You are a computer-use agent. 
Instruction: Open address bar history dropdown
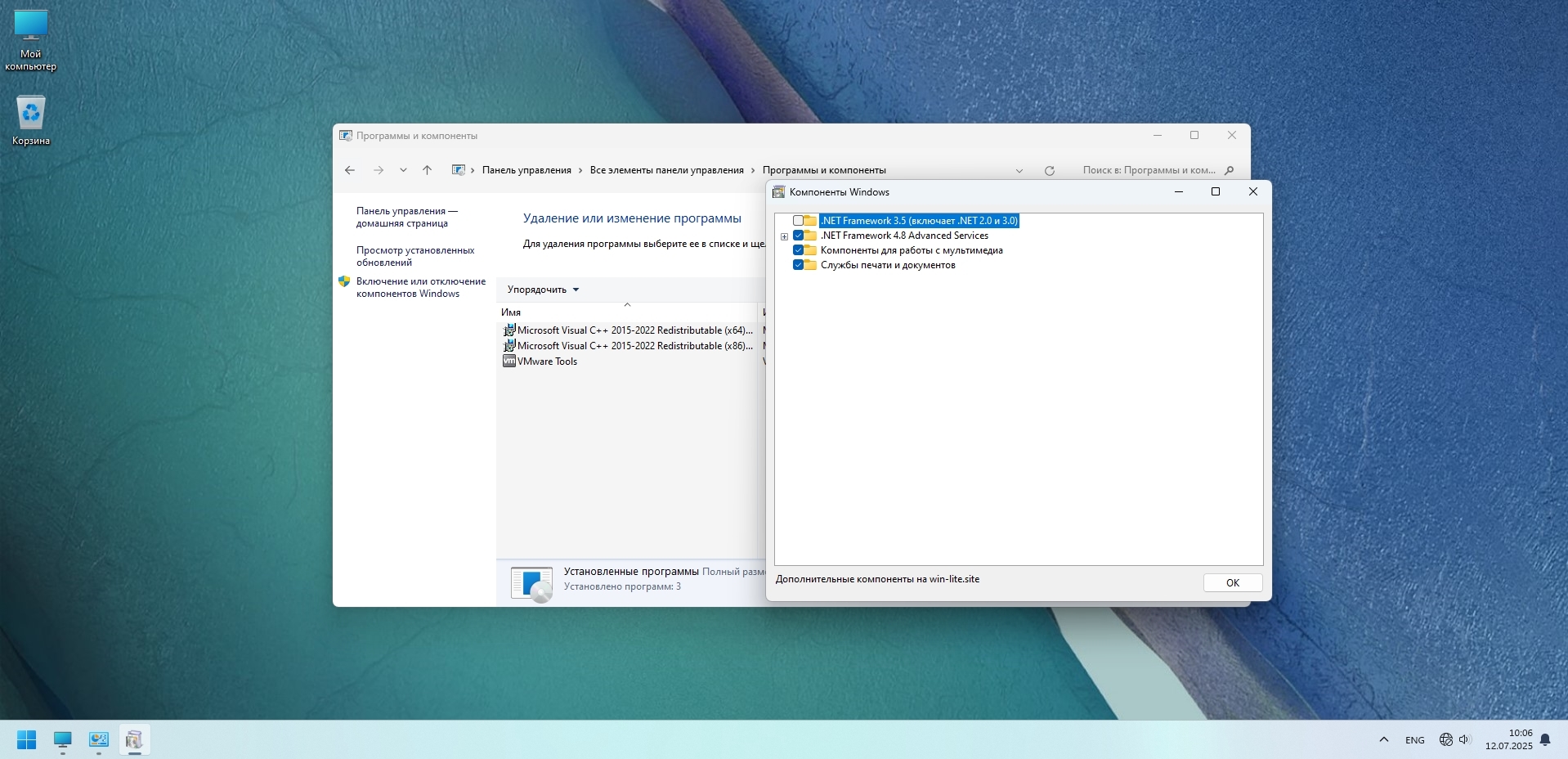(1019, 170)
